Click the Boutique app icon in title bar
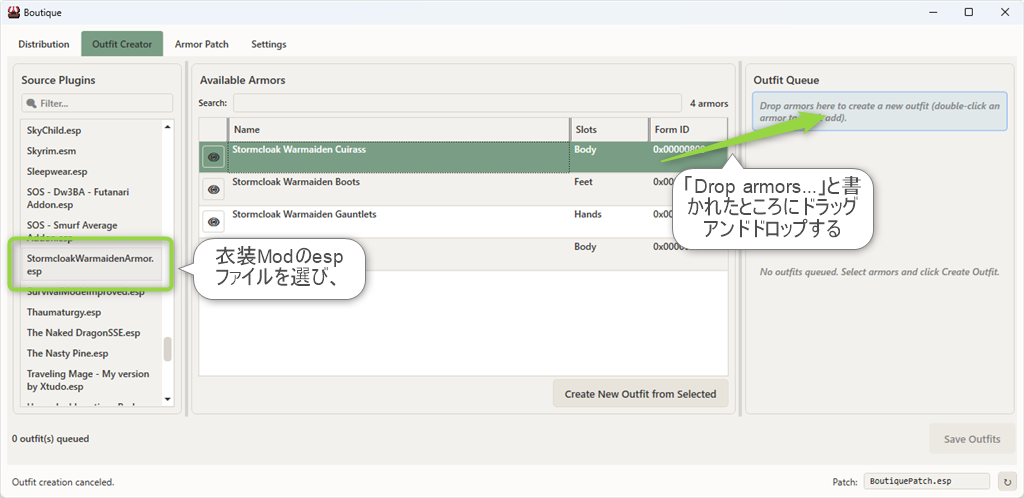This screenshot has width=1024, height=498. point(11,12)
